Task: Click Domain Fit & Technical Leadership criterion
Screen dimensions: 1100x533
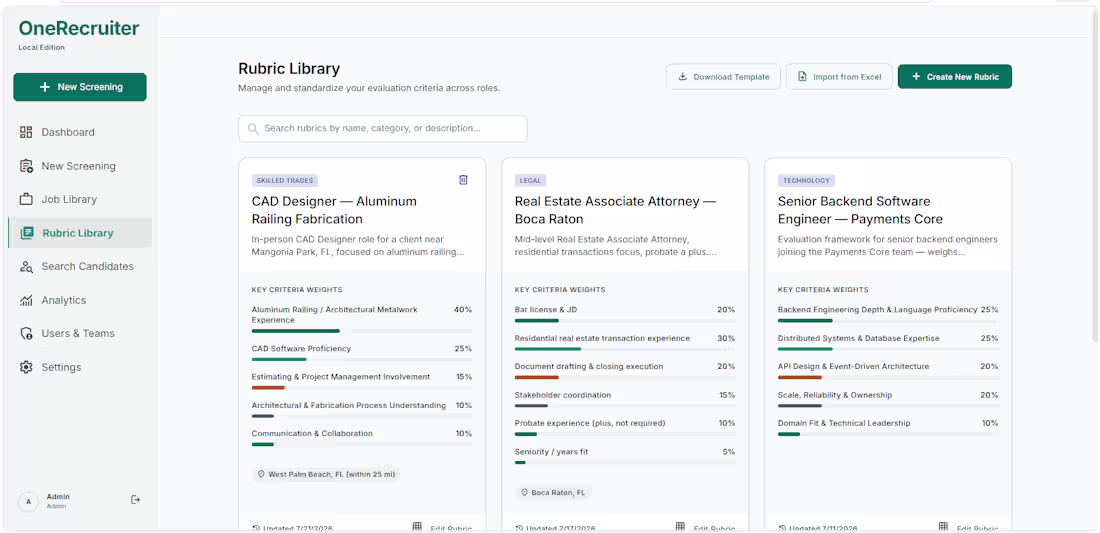Action: pos(844,423)
